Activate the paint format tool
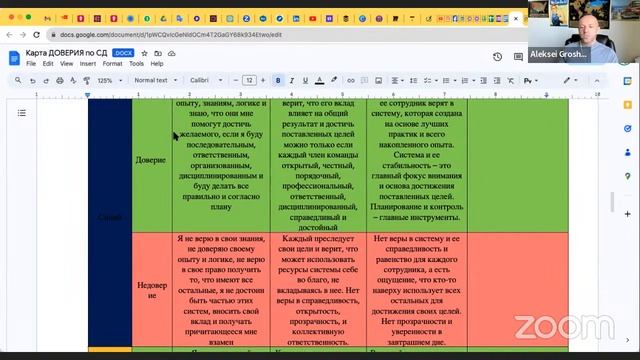Viewport: 640px width, 360px height. tap(87, 81)
